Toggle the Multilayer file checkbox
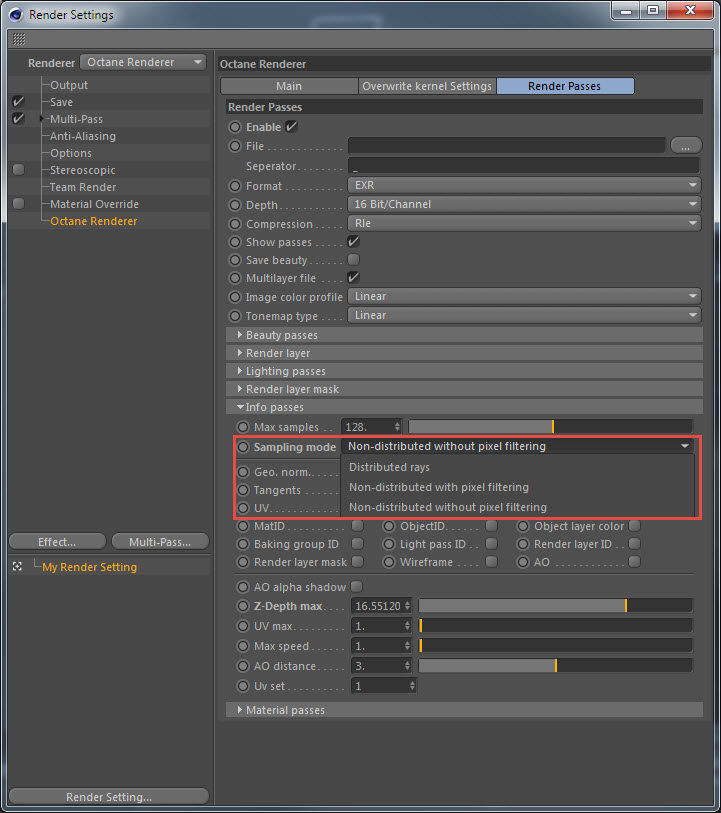 [x=354, y=277]
